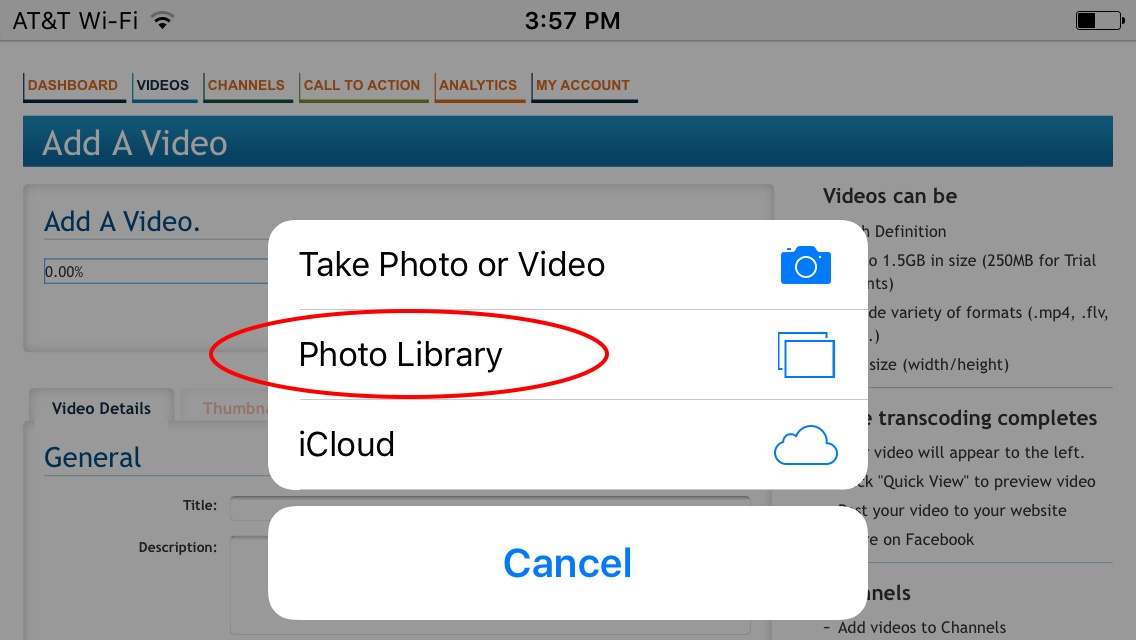The width and height of the screenshot is (1136, 640).
Task: Tap the battery indicator icon
Action: 1100,20
